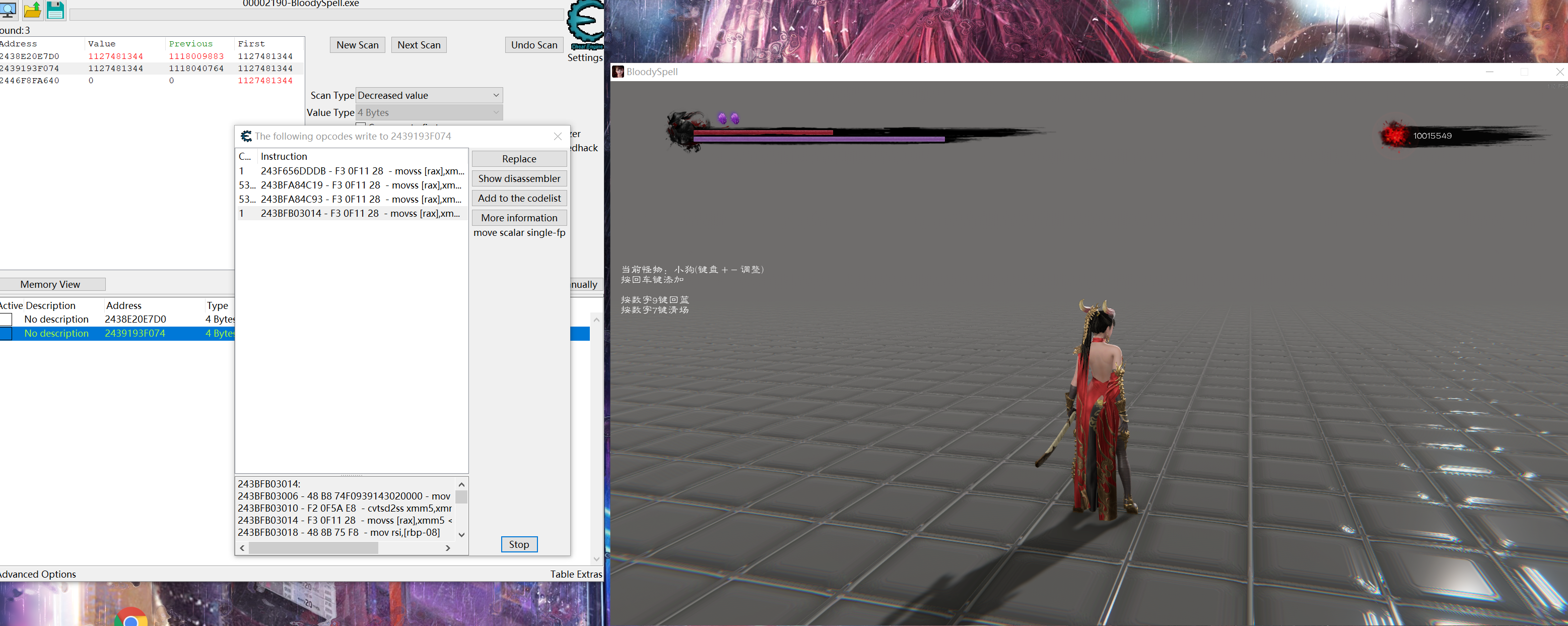Toggle active checkbox for address 2439193F074
This screenshot has height=626, width=1568.
[6, 334]
